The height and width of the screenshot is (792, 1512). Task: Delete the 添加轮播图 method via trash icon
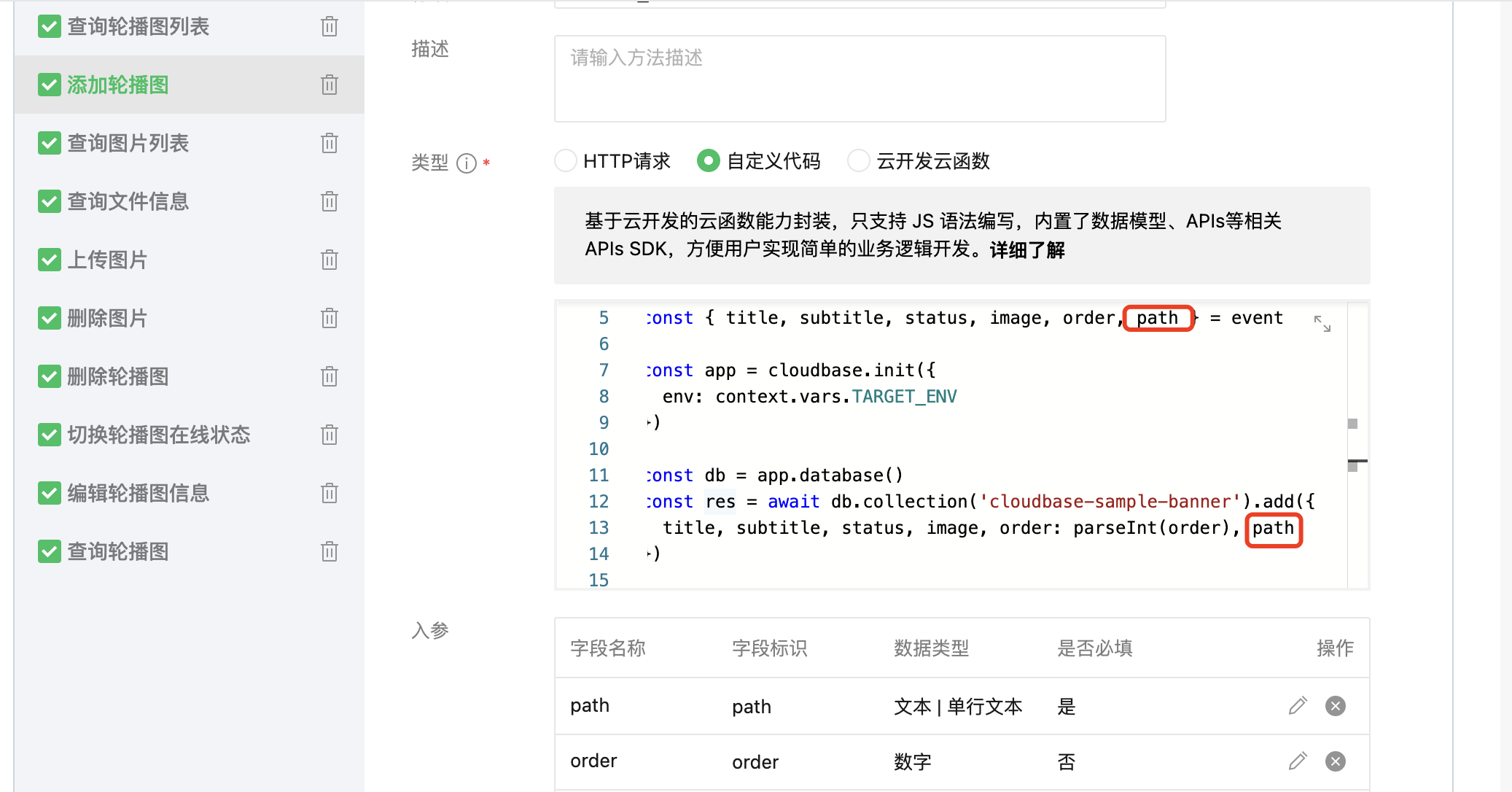[330, 84]
